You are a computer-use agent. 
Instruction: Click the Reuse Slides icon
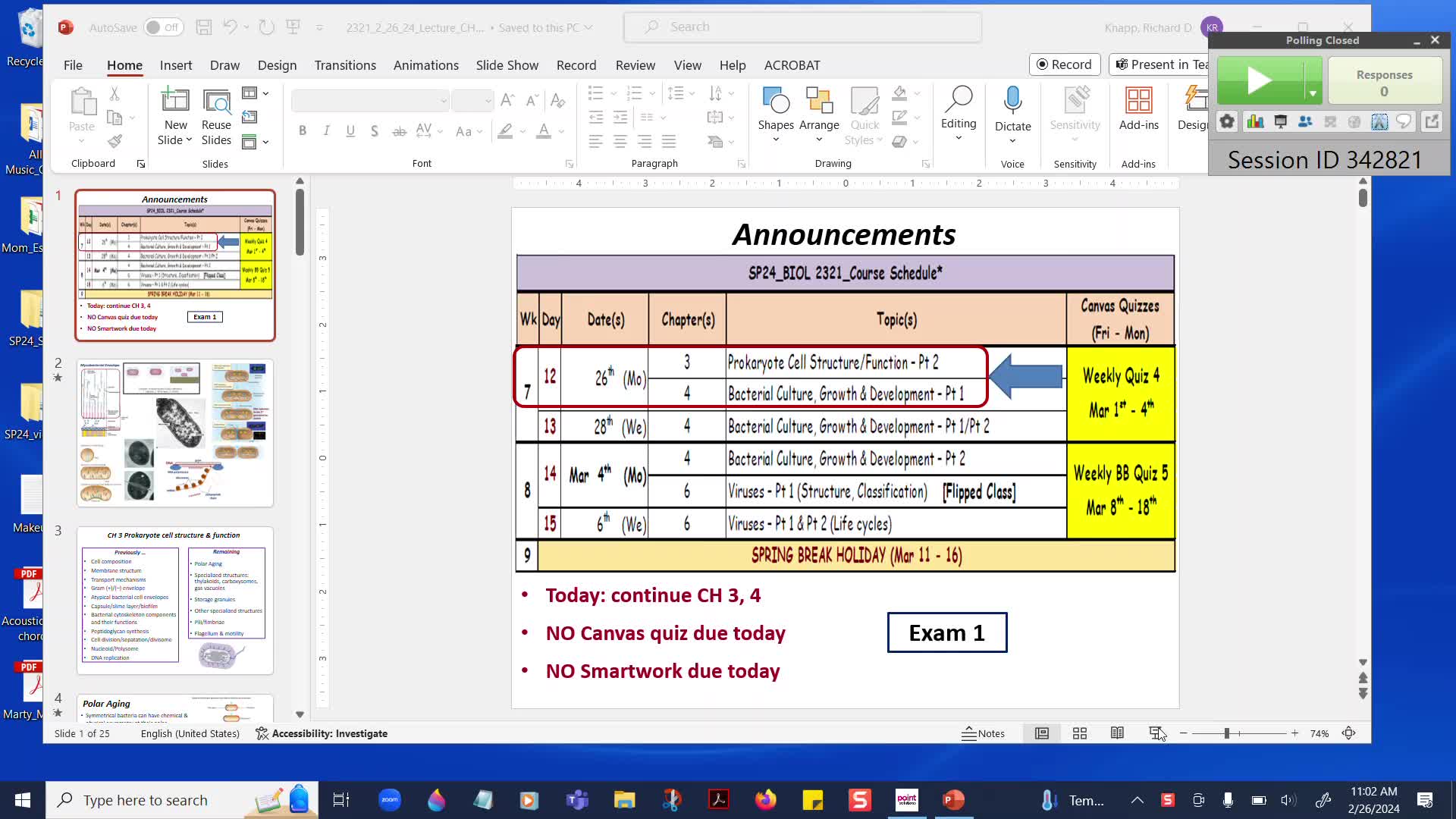pyautogui.click(x=216, y=102)
